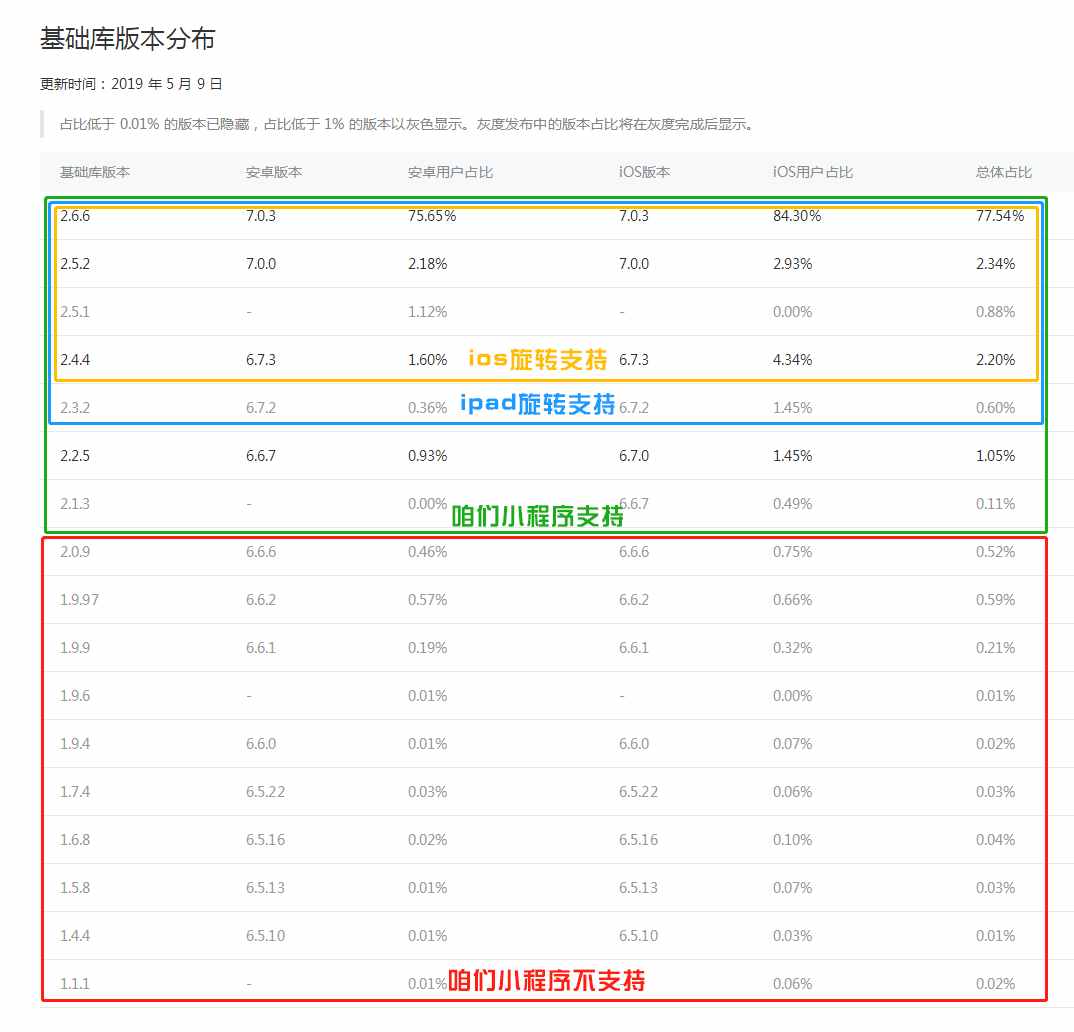Select base library version 1.4.4
Image resolution: width=1074 pixels, height=1032 pixels.
[75, 935]
